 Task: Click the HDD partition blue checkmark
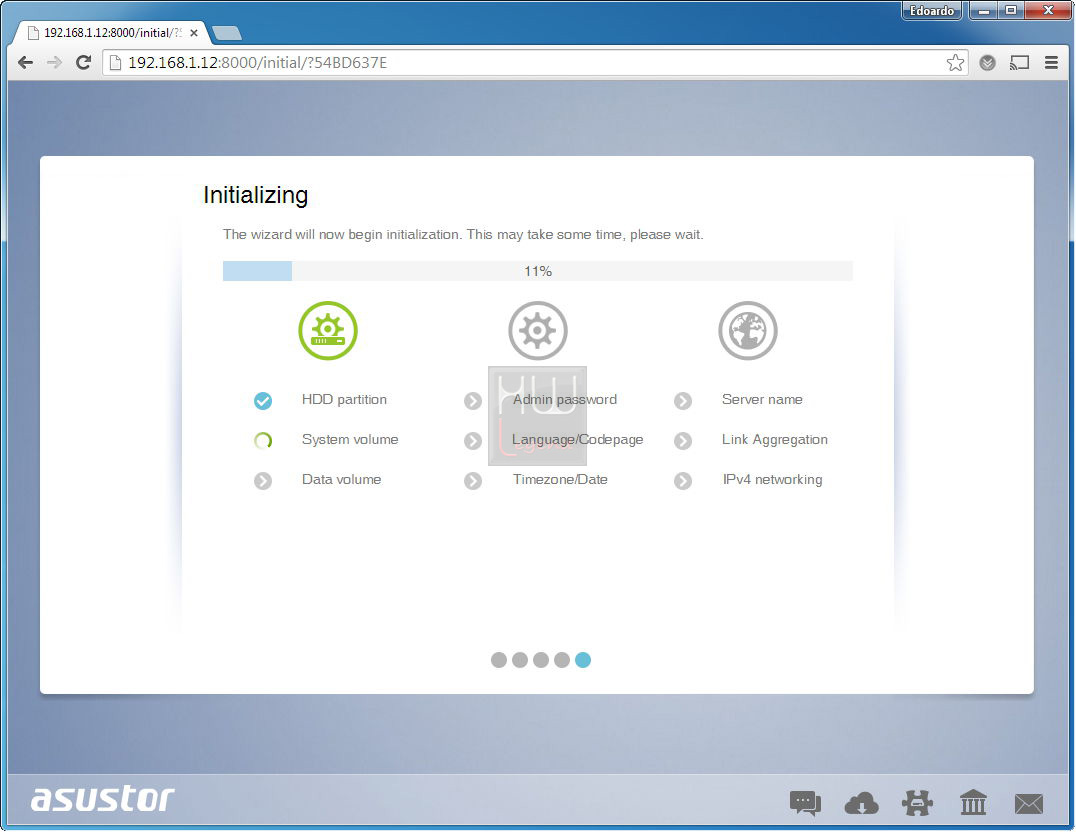[x=263, y=400]
